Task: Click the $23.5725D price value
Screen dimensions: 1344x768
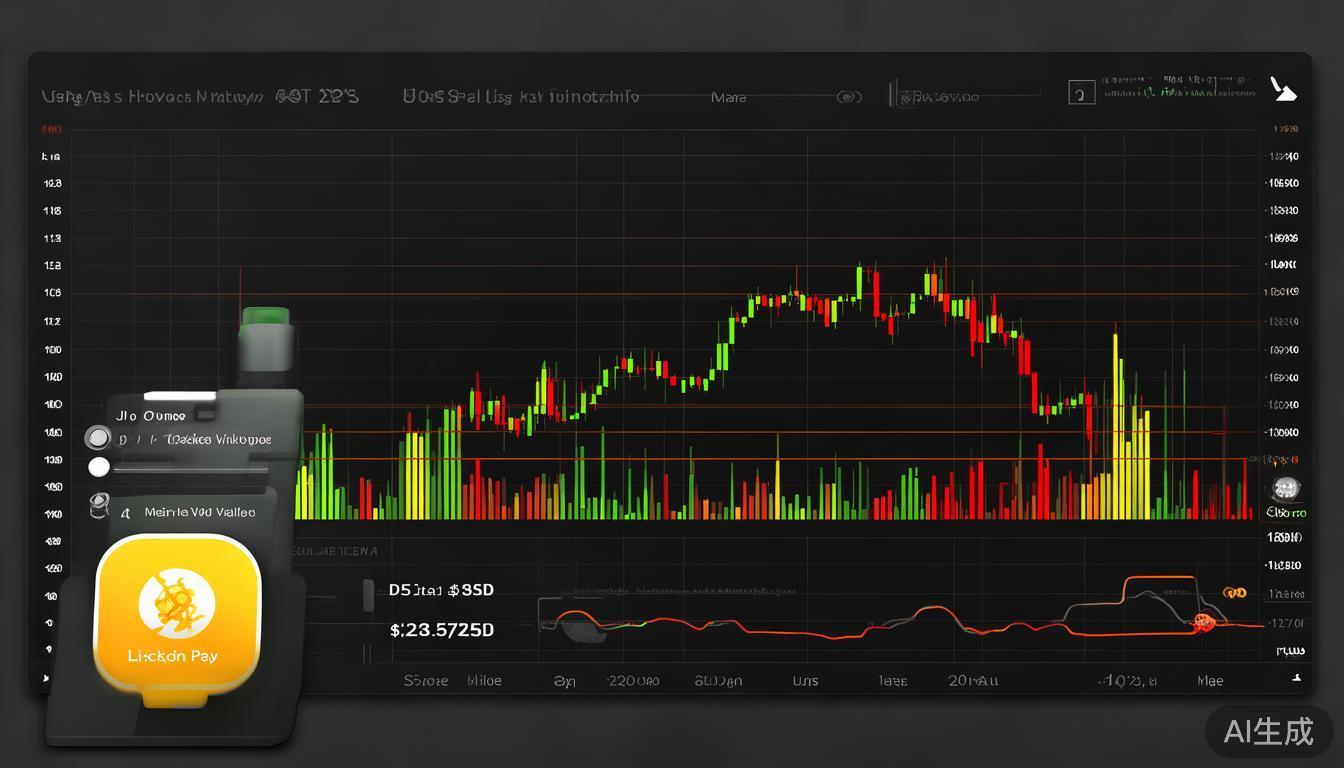Action: (441, 630)
